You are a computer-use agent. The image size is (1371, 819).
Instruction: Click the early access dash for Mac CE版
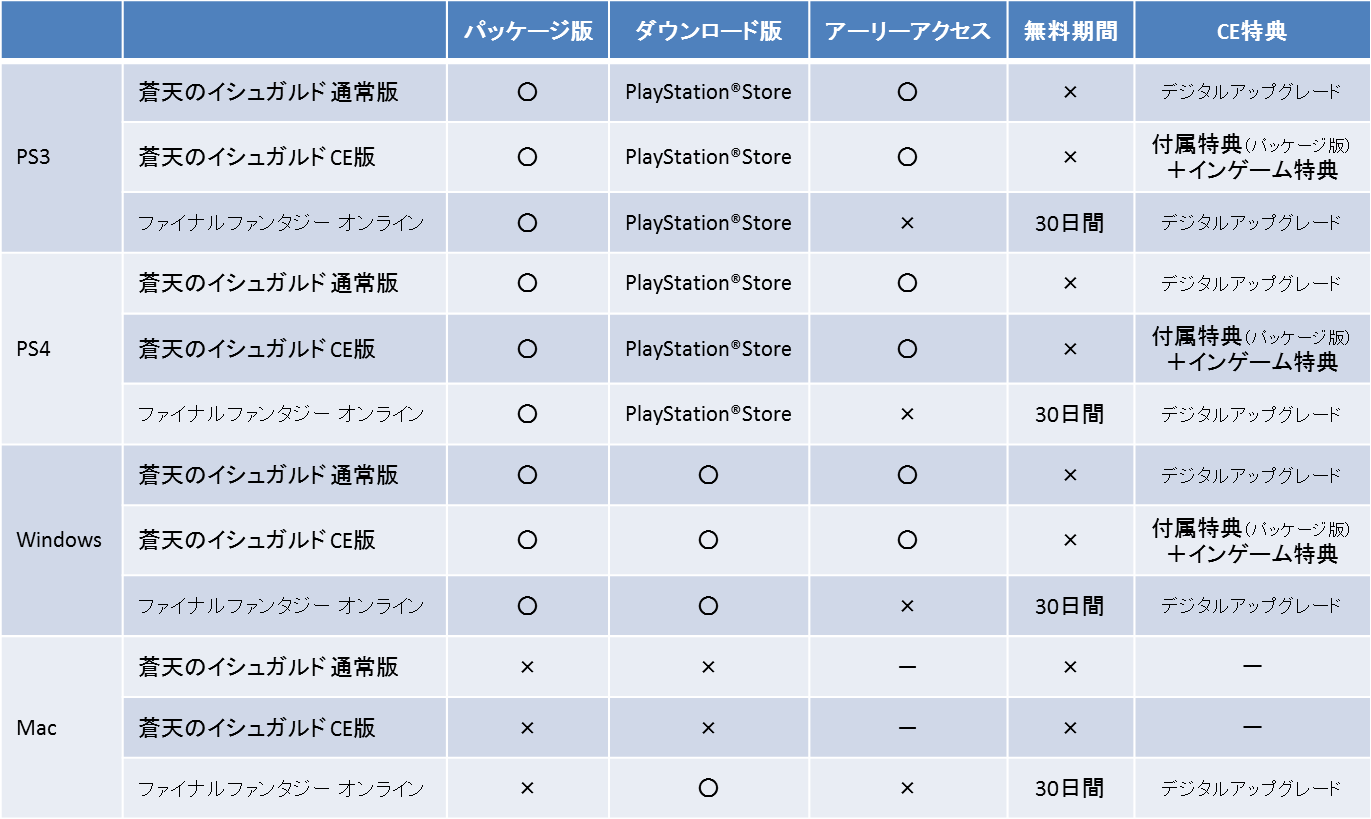tap(907, 728)
